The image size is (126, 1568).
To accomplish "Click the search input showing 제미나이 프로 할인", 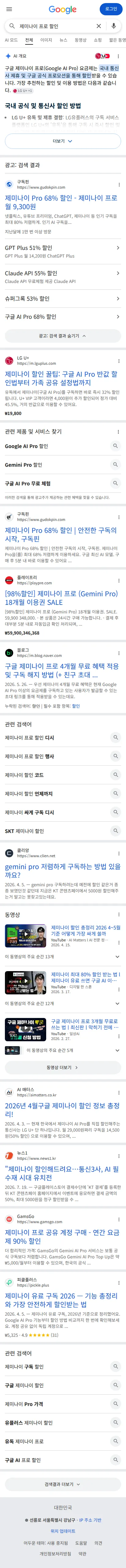I will click(55, 26).
